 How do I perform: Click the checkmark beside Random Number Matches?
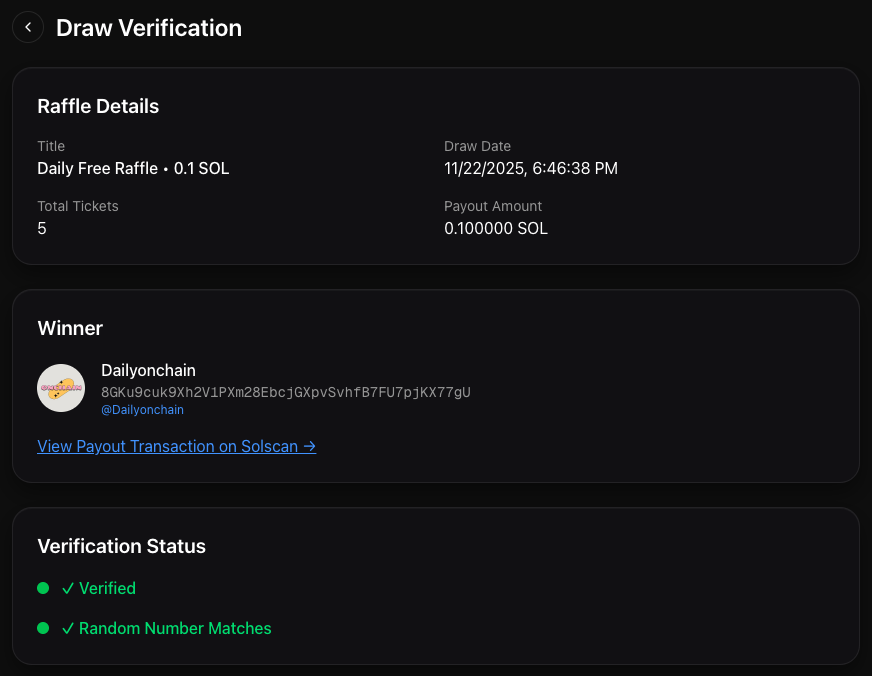pyautogui.click(x=67, y=628)
